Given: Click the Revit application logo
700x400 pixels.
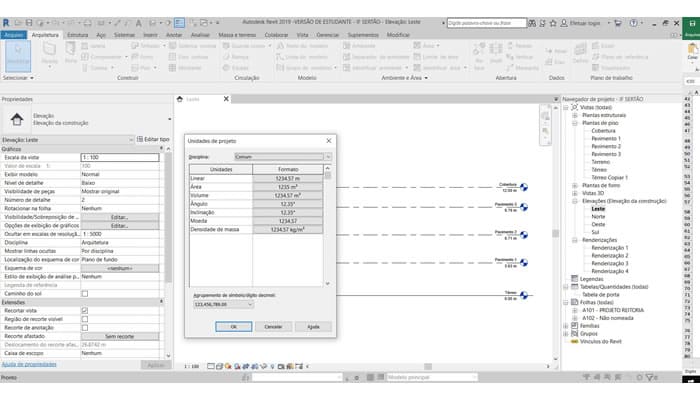Looking at the screenshot, I should coord(6,23).
